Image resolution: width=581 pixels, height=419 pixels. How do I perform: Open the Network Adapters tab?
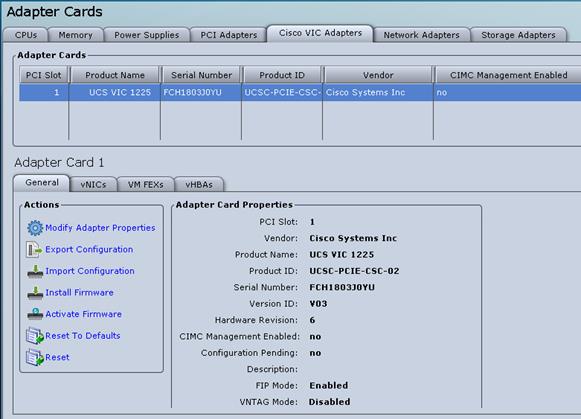pos(421,35)
